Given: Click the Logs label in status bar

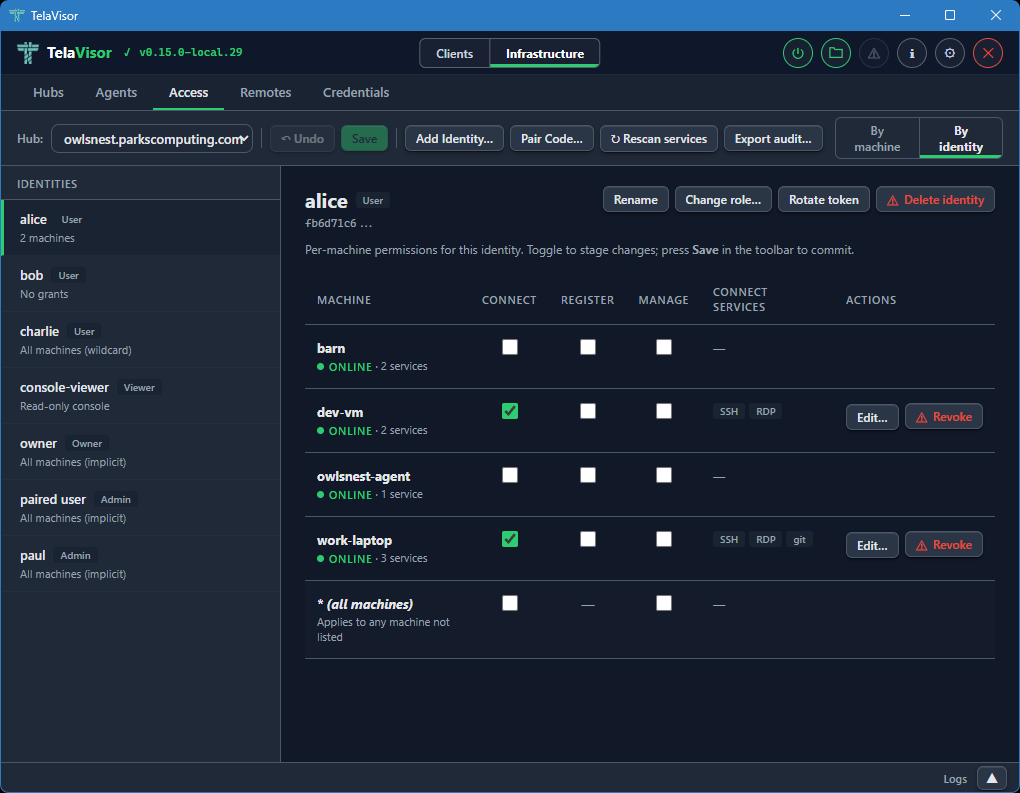Looking at the screenshot, I should (955, 779).
